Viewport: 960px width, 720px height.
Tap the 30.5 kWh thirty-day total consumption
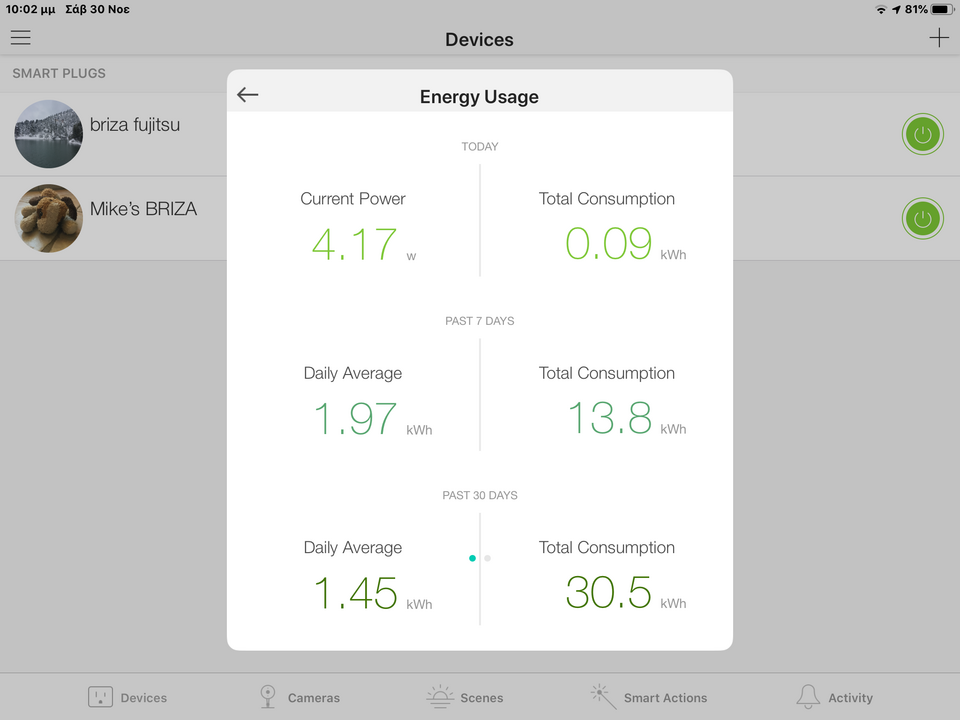click(626, 593)
